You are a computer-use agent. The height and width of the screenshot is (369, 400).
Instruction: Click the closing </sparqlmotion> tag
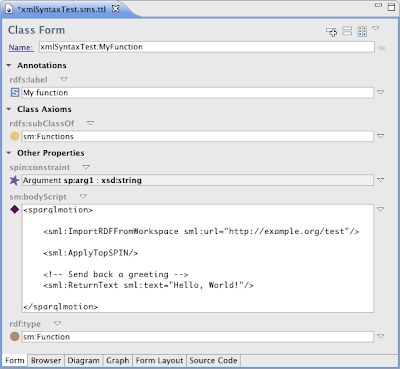click(60, 307)
